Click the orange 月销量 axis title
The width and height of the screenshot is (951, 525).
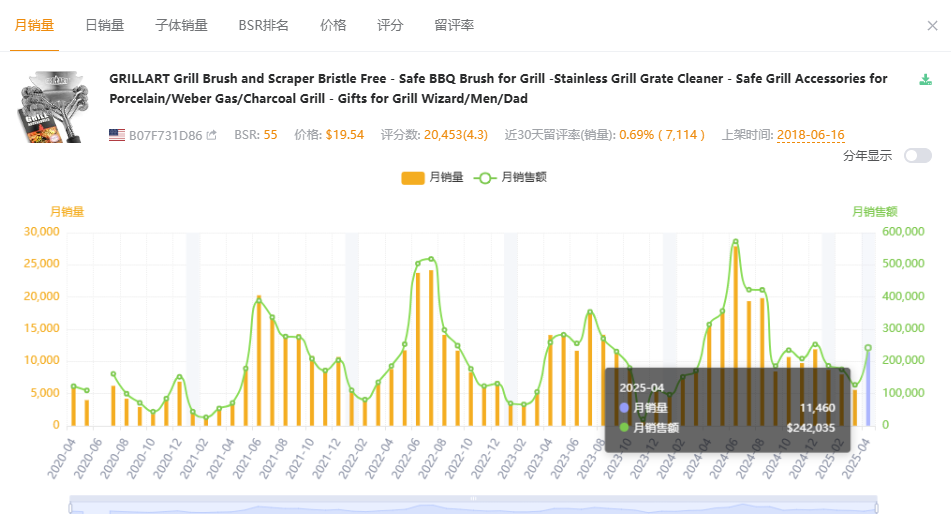point(67,212)
